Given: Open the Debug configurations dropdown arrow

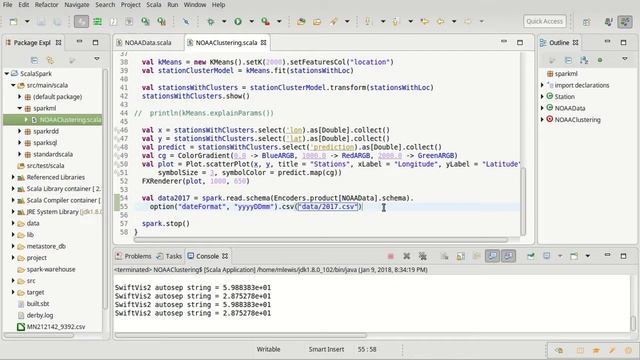Looking at the screenshot, I should point(224,21).
